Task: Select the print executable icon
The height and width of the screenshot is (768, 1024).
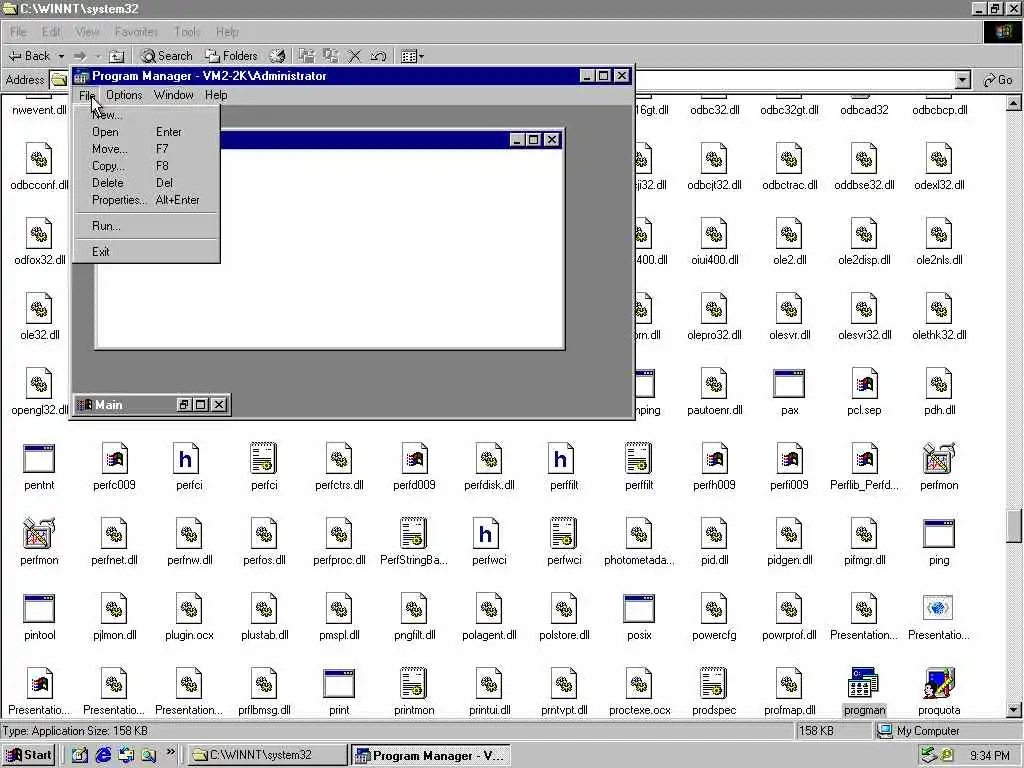Action: 339,683
